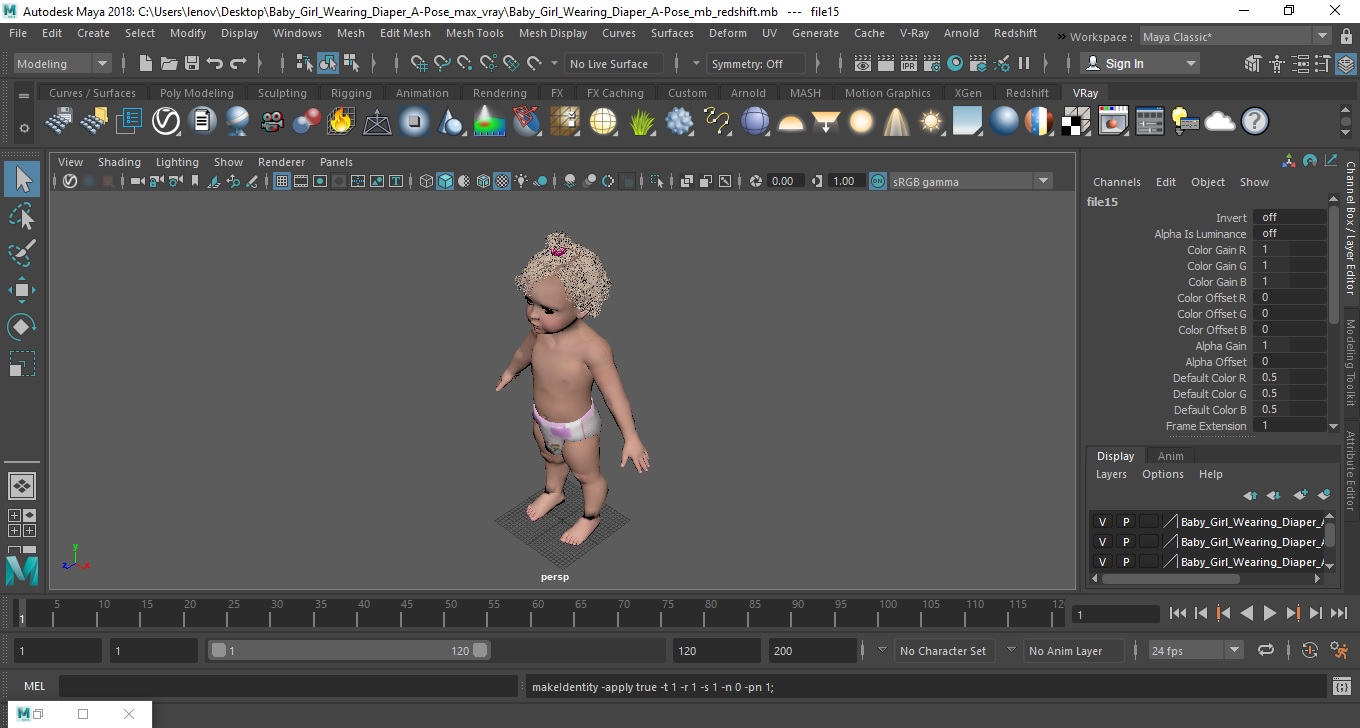1360x728 pixels.
Task: Click the MEL command language button
Action: tap(35, 686)
